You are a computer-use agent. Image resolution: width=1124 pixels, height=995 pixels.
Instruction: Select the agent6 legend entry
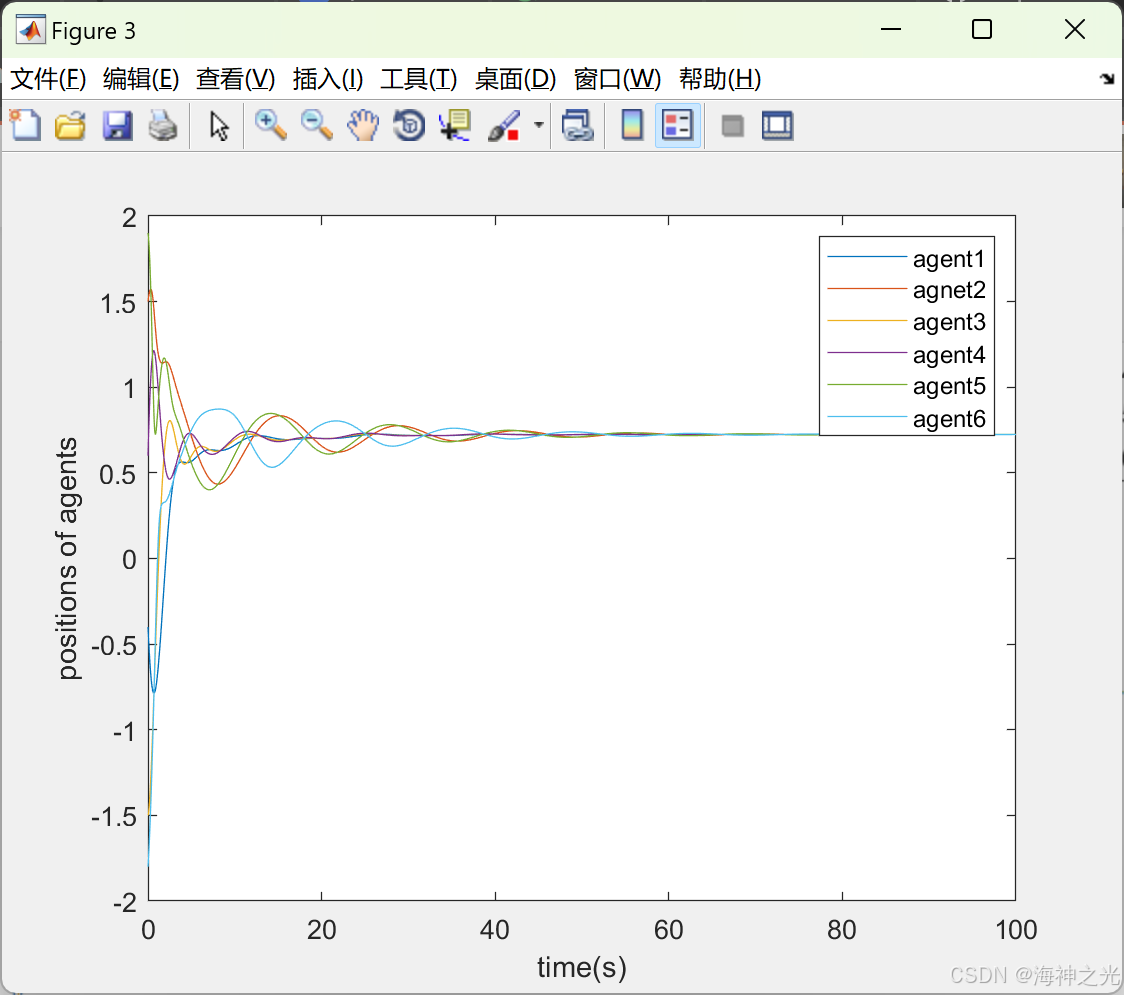click(x=906, y=418)
